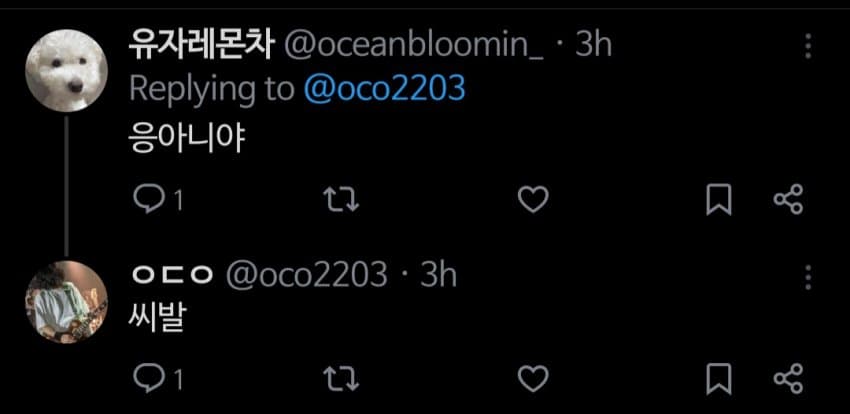Reply to the 씨발 tweet
Image resolution: width=850 pixels, height=414 pixels.
pyautogui.click(x=149, y=378)
